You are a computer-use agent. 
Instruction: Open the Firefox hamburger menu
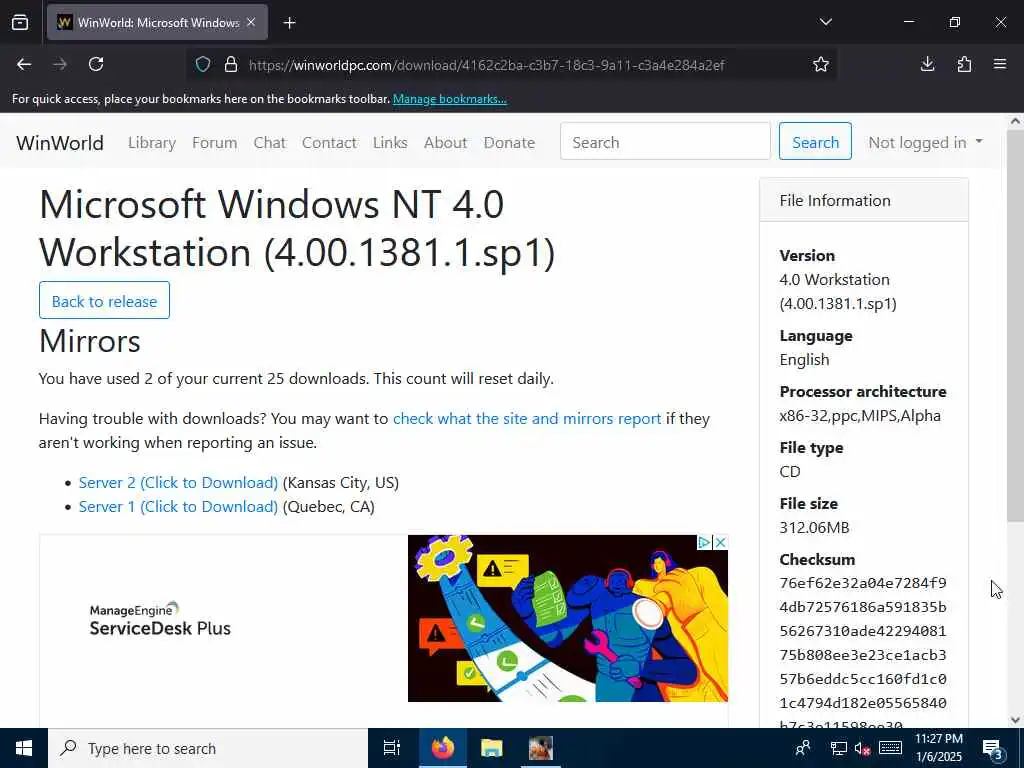1000,64
